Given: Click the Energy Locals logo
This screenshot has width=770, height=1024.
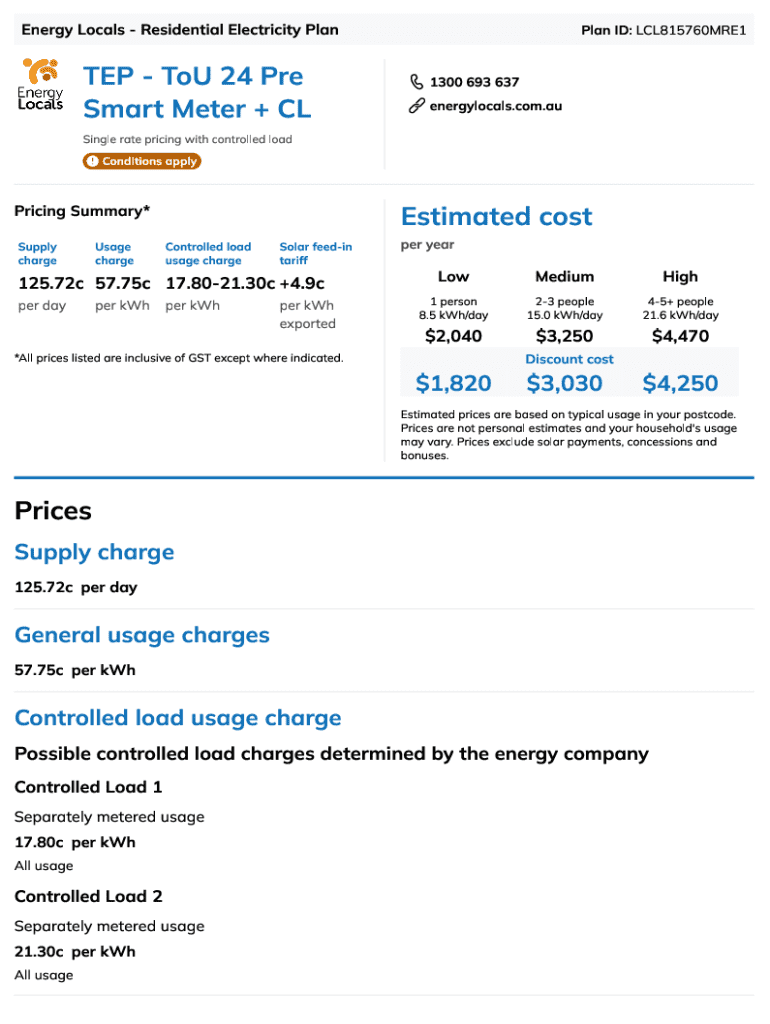Looking at the screenshot, I should (41, 85).
